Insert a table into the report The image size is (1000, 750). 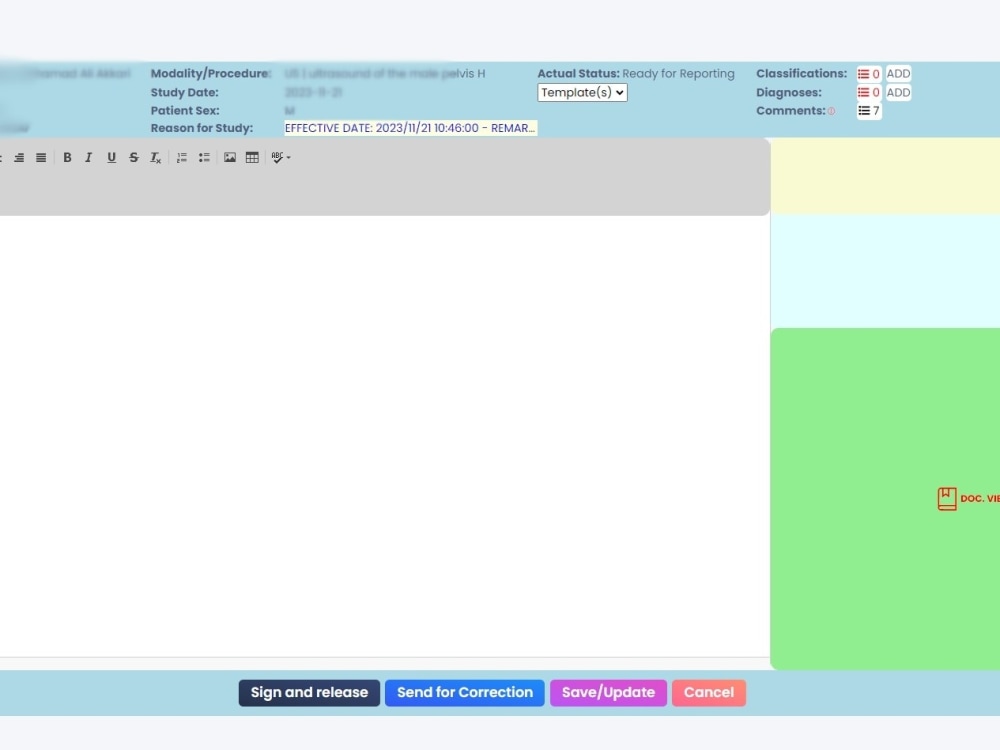[252, 157]
